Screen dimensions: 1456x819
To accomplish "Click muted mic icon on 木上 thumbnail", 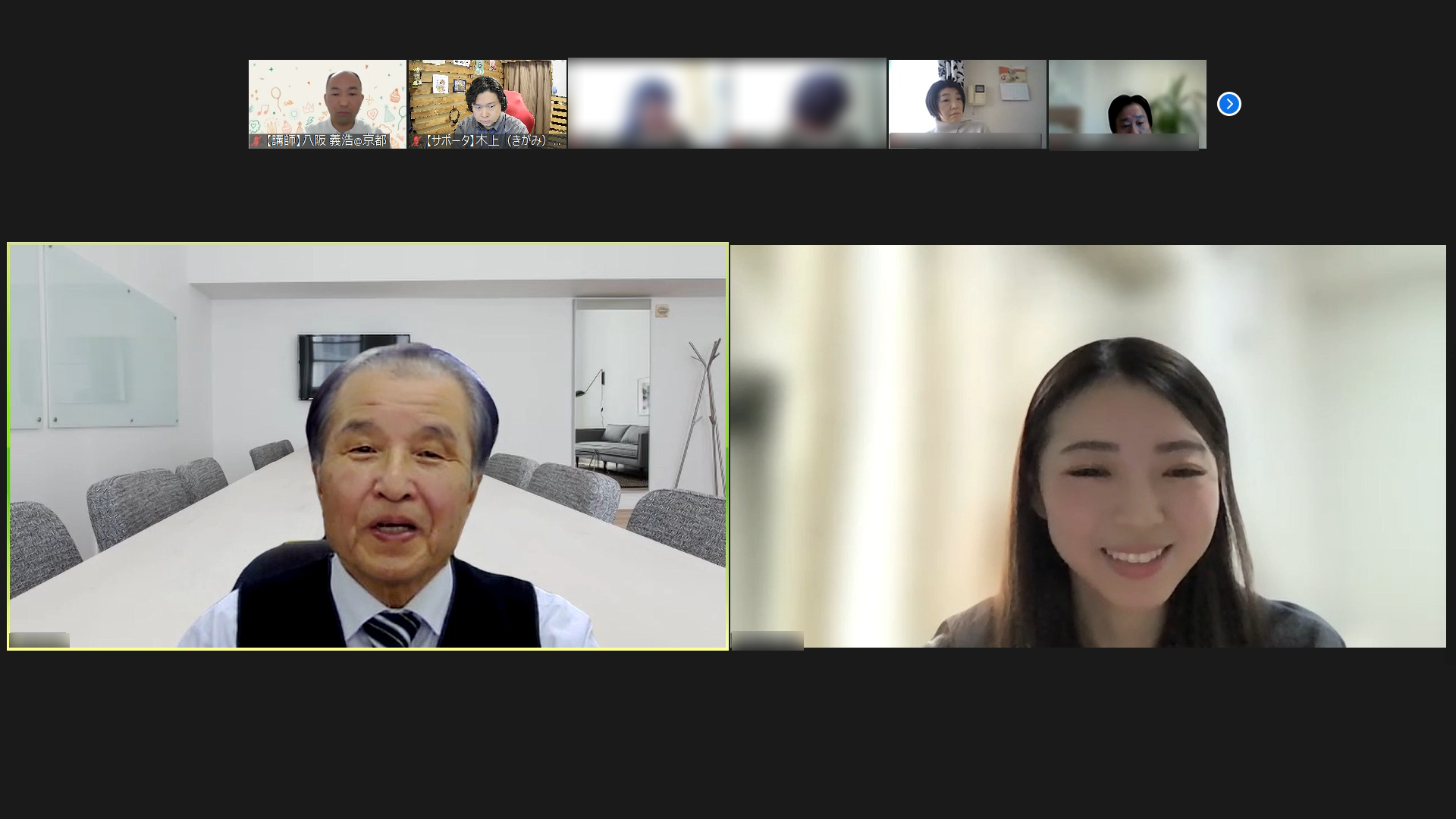I will [x=416, y=141].
